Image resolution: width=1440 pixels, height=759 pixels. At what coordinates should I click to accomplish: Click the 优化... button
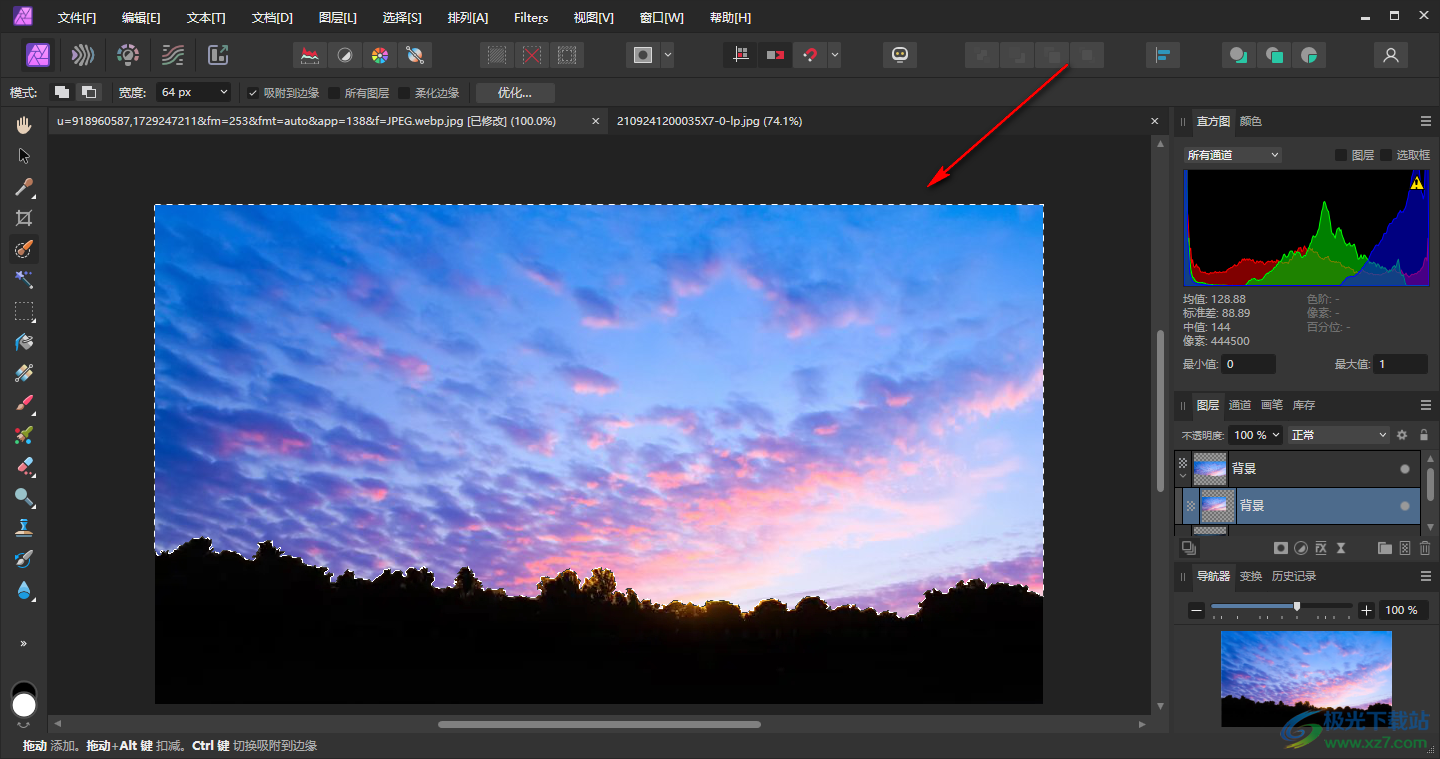[515, 93]
